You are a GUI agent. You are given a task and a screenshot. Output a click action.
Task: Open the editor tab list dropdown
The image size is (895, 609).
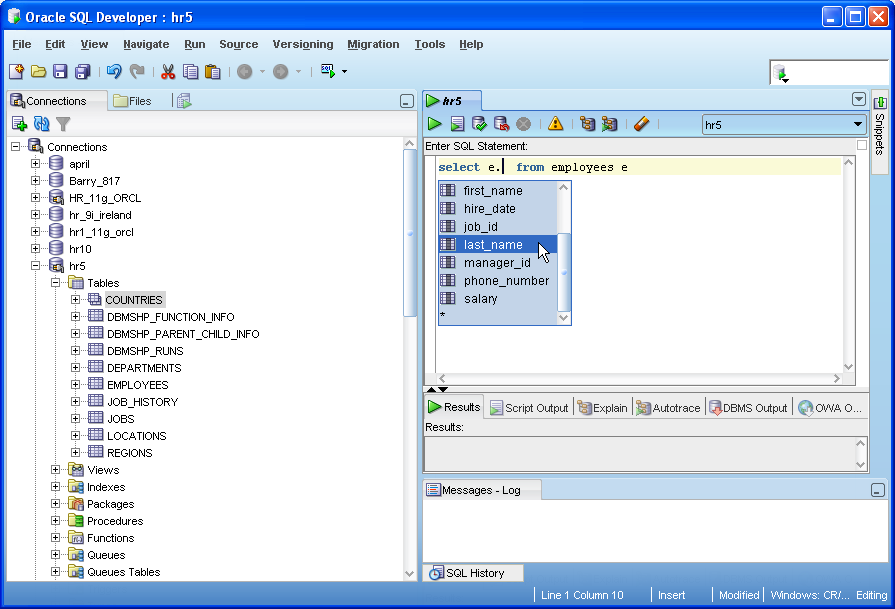[x=858, y=99]
